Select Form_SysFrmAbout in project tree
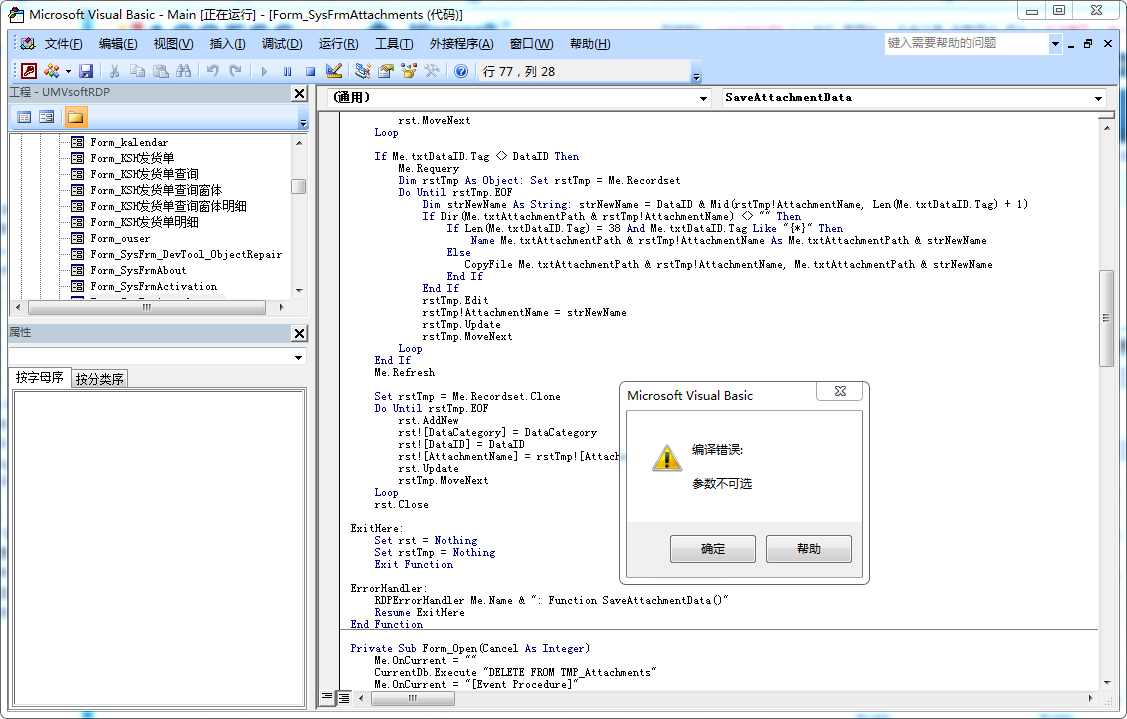The width and height of the screenshot is (1127, 719). [138, 270]
